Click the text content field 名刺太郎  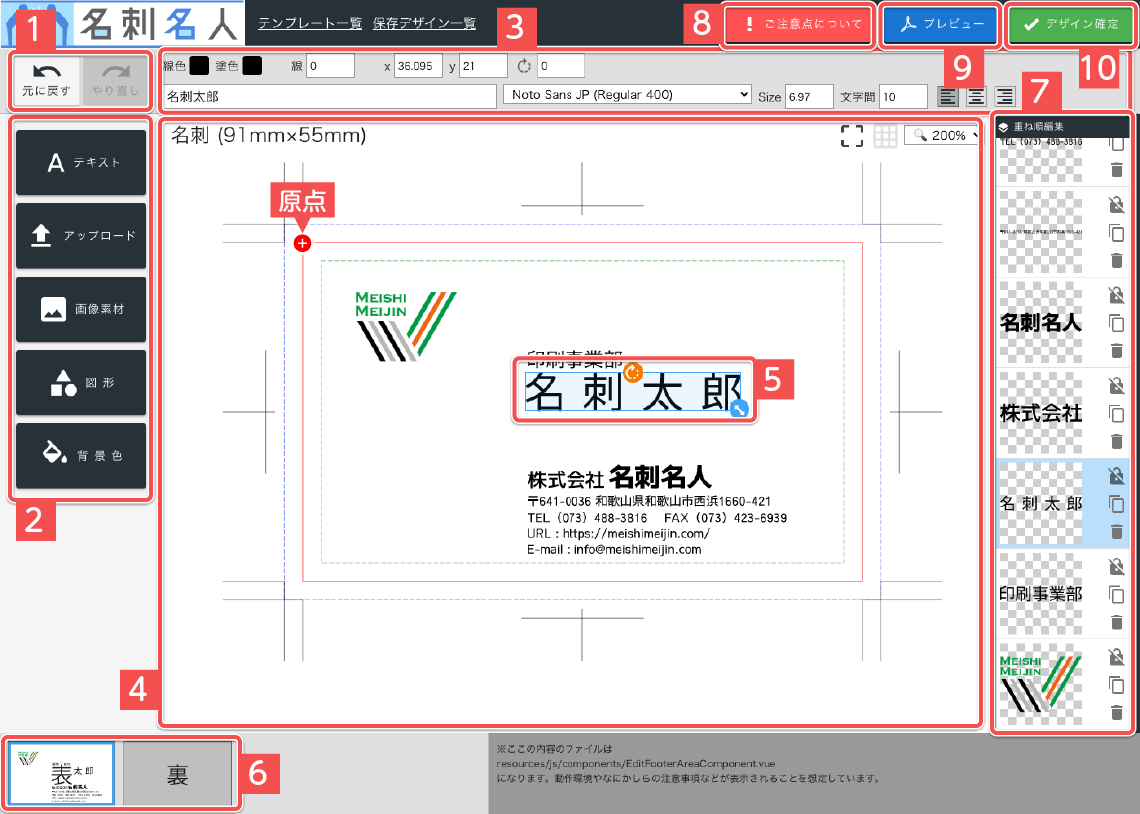330,96
